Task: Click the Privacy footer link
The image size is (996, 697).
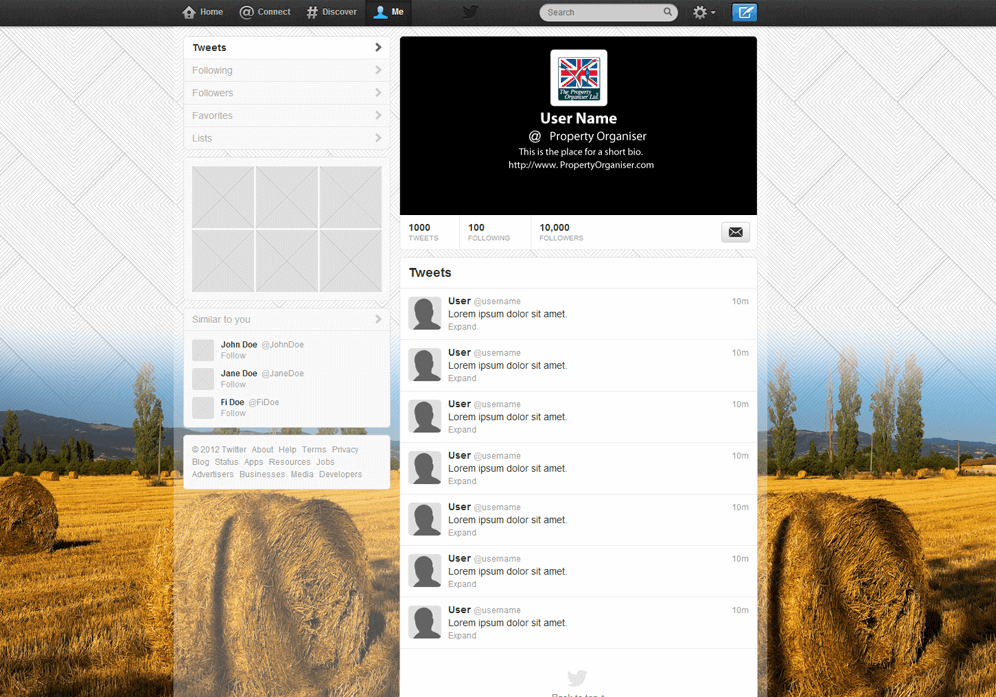Action: pyautogui.click(x=345, y=449)
